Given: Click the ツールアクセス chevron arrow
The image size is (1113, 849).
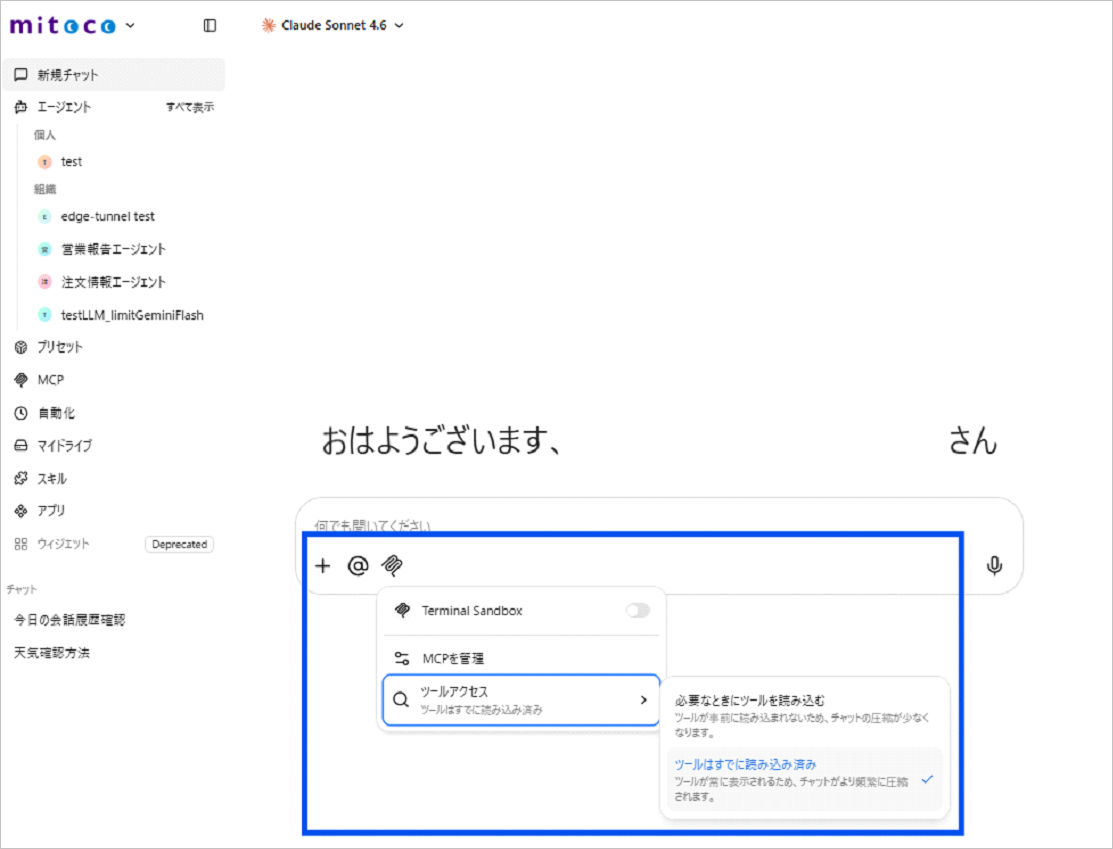Looking at the screenshot, I should coord(644,700).
